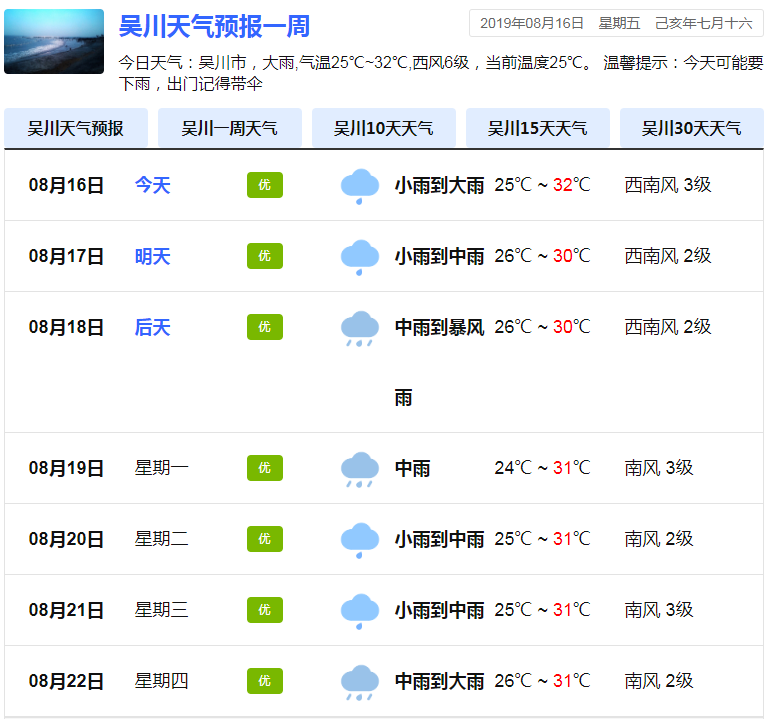This screenshot has height=719, width=769.
Task: Click the 优 air quality badge for 08月19日
Action: 265,468
